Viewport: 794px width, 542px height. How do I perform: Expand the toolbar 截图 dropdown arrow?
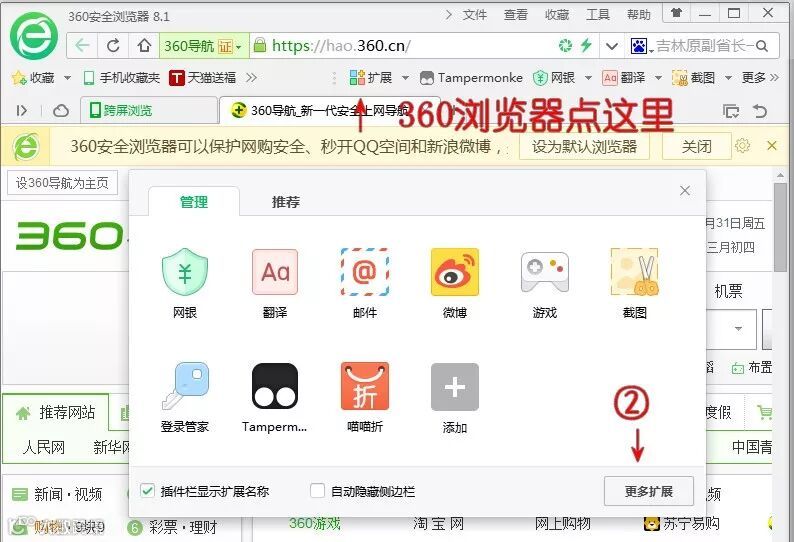(728, 78)
